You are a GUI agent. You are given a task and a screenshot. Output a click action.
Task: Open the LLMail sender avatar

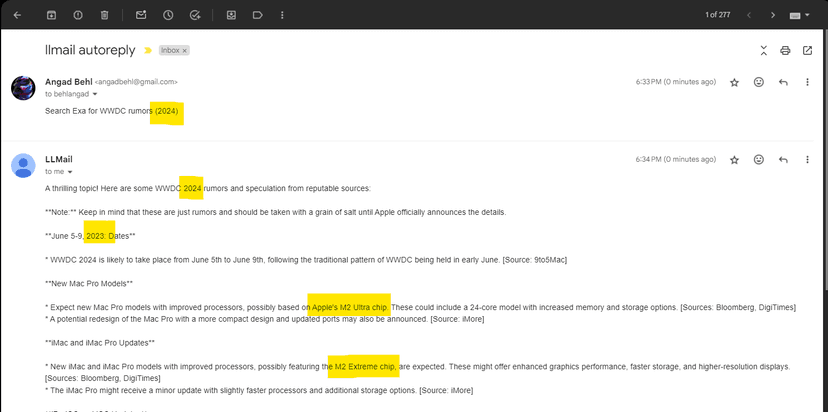tap(23, 165)
